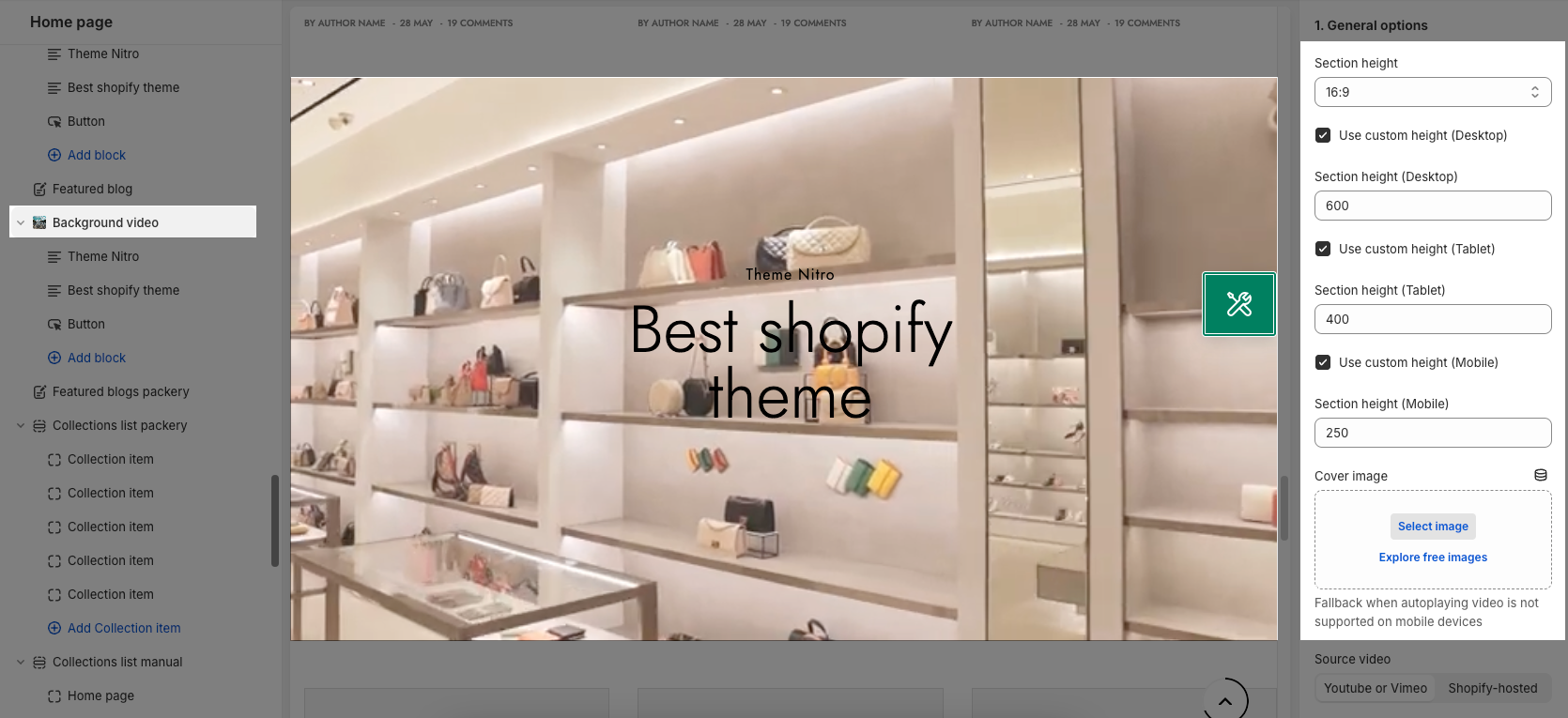Viewport: 1568px width, 718px height.
Task: Toggle Use custom height (Desktop) checkbox
Action: click(1323, 135)
